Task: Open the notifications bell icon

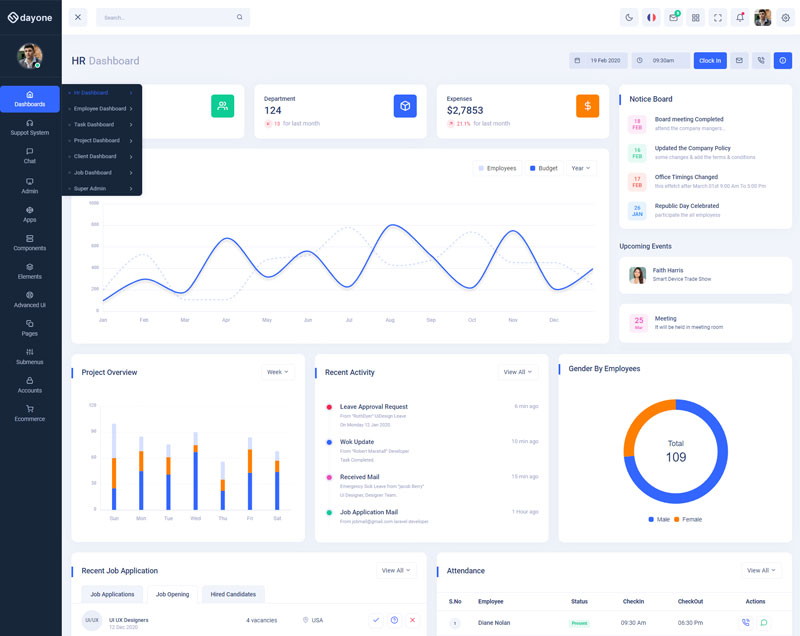Action: tap(740, 17)
